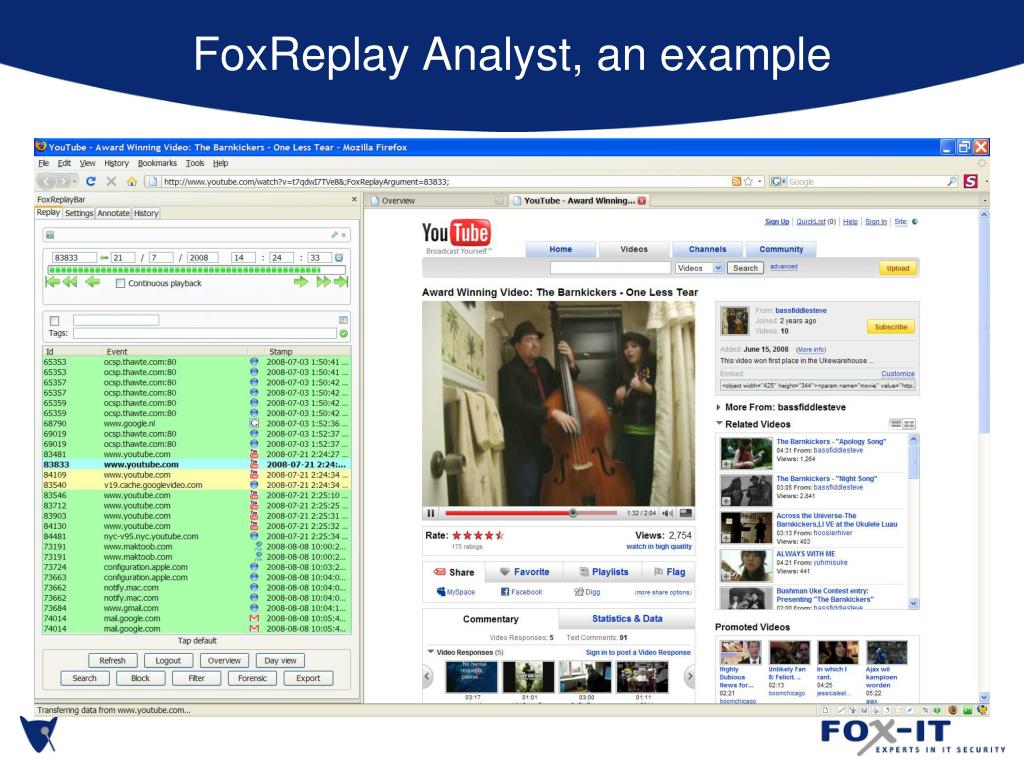Tick the checkbox above the Tags label
The width and height of the screenshot is (1024, 768).
55,321
